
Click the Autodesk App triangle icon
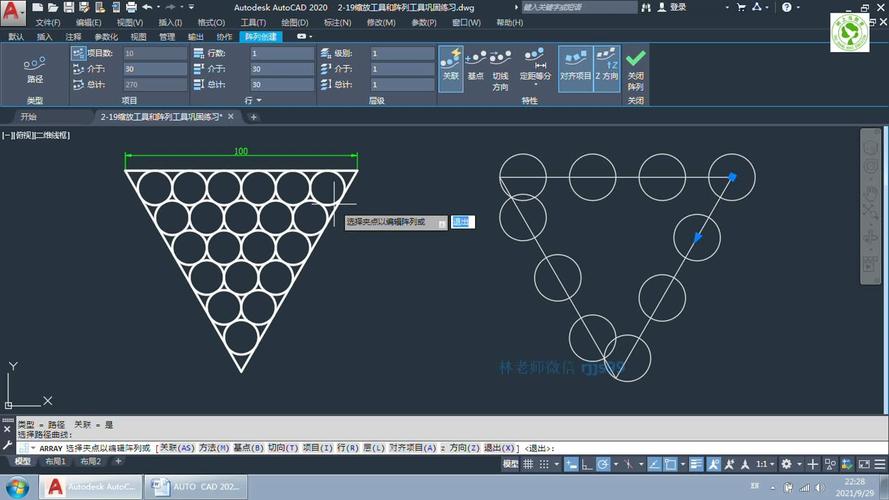point(757,7)
